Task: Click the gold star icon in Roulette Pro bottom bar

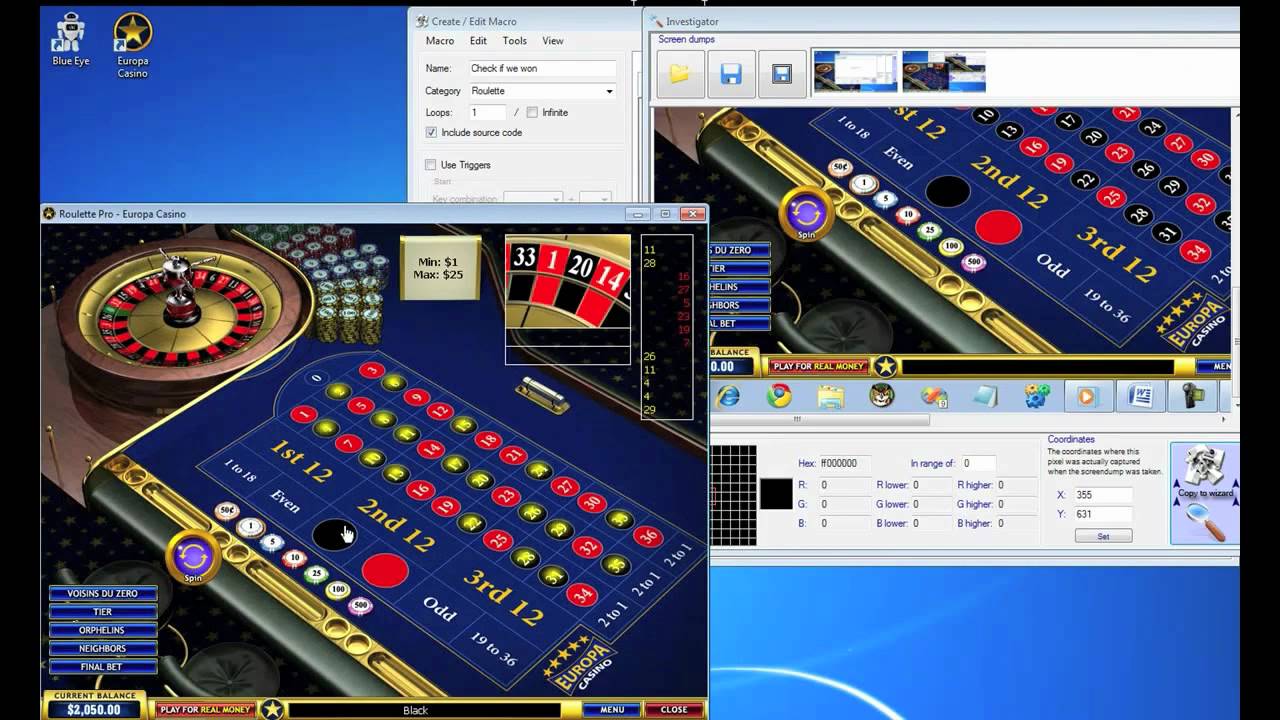Action: (272, 710)
